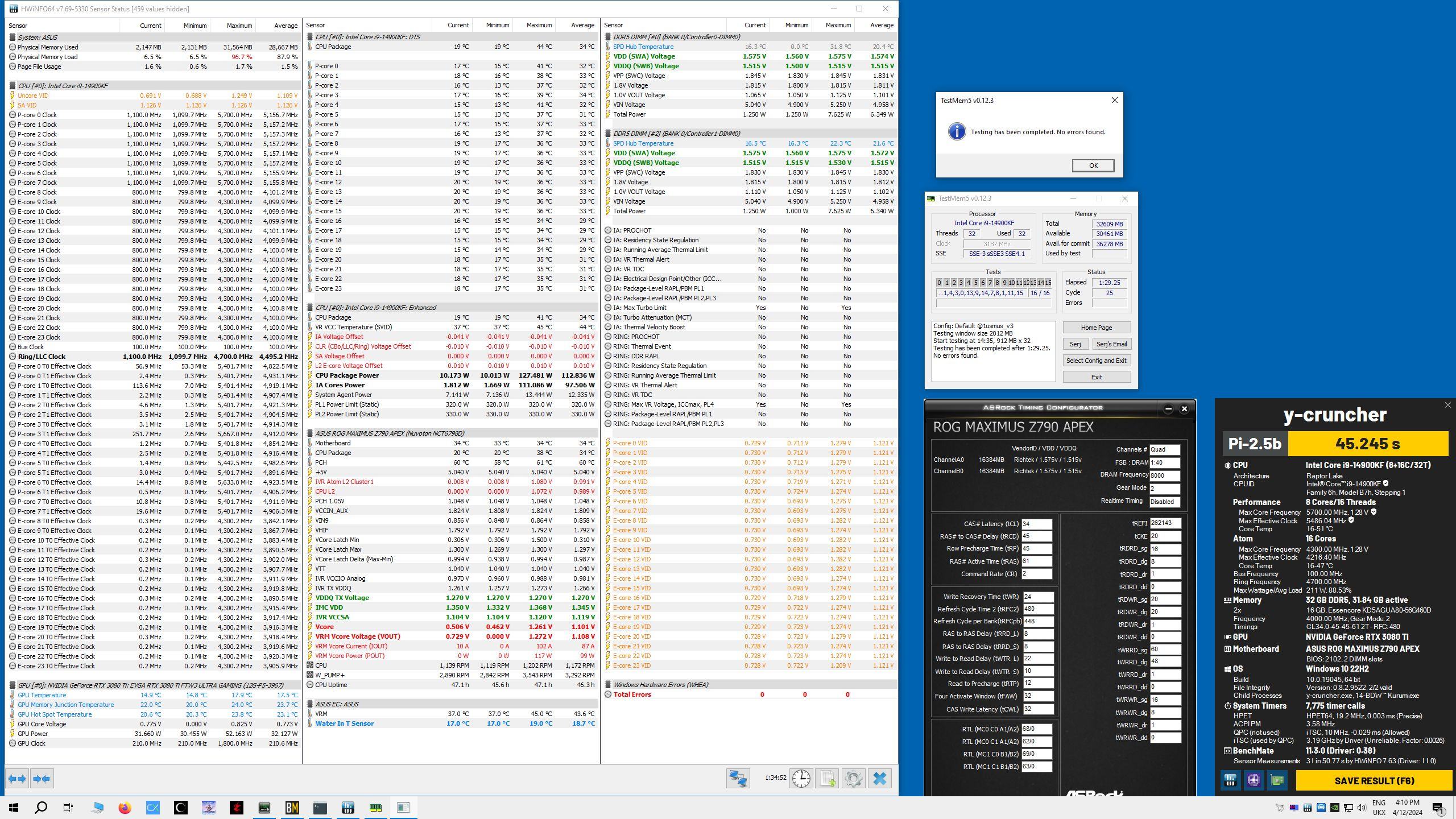Click volume speaker tray icon

coord(1362,808)
